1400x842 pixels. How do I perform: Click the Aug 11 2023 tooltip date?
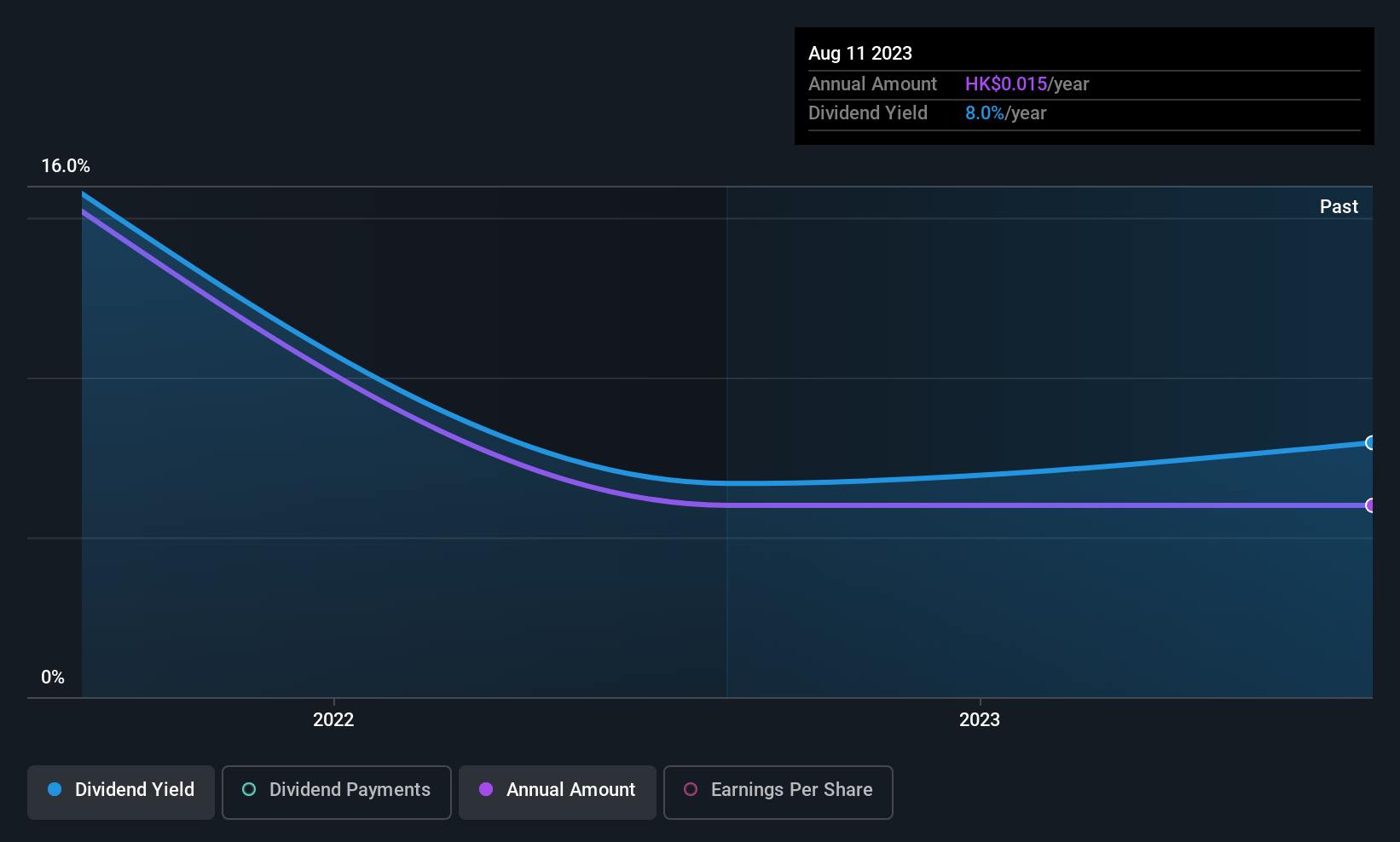click(860, 53)
